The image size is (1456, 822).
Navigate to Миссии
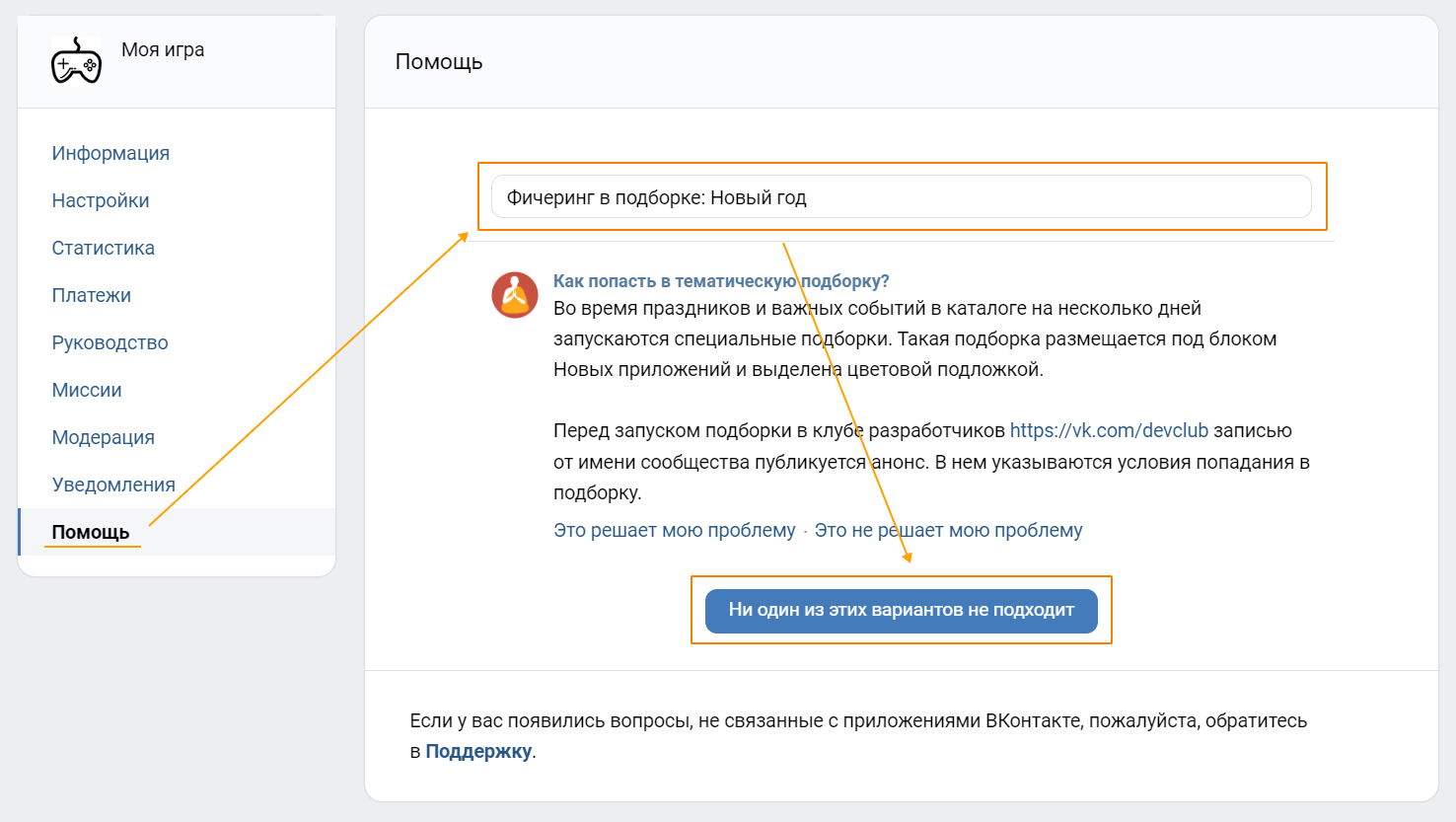tap(87, 390)
